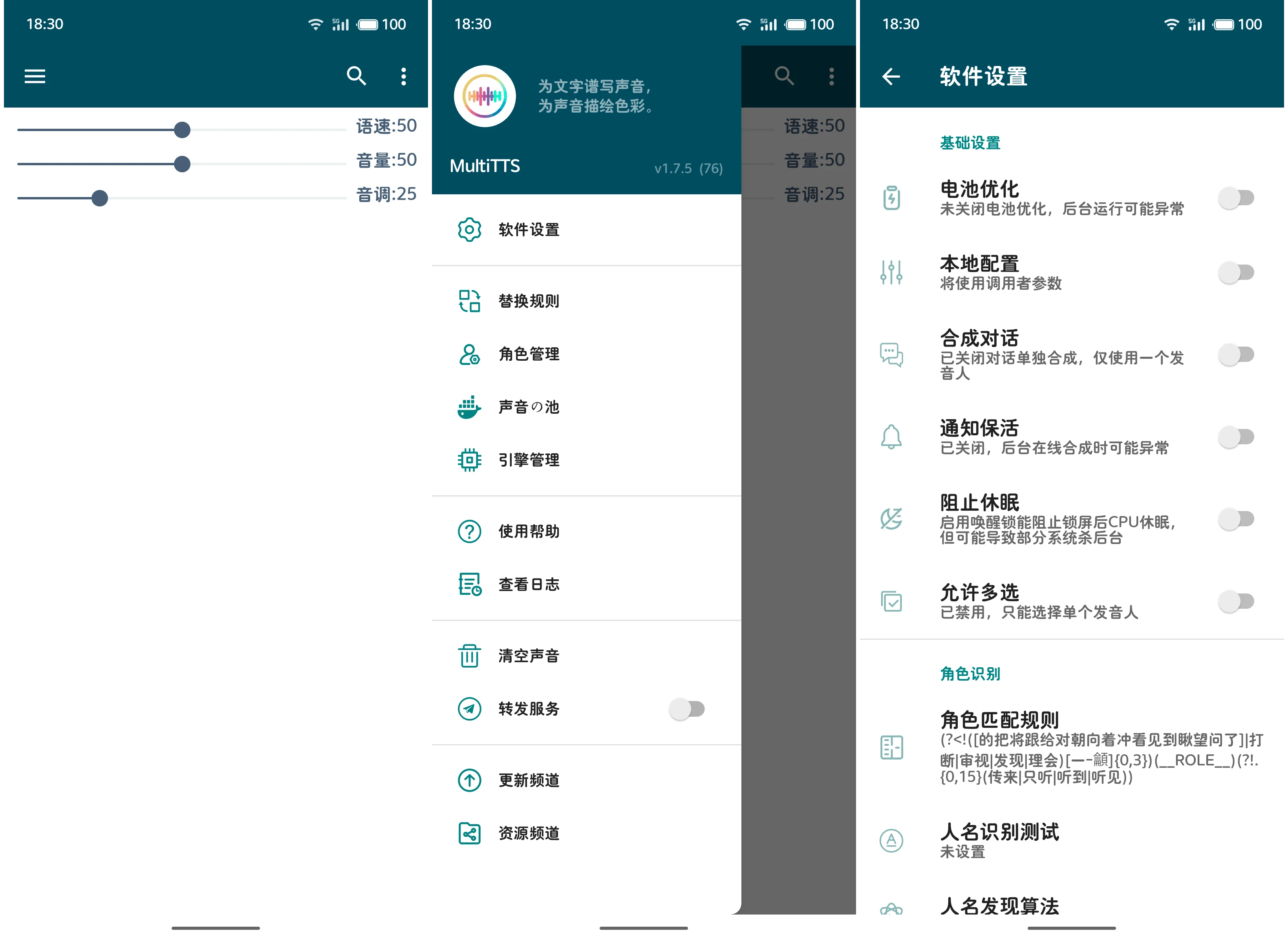Click the MultiTTS app name in the drawer
1288x942 pixels.
[x=485, y=166]
